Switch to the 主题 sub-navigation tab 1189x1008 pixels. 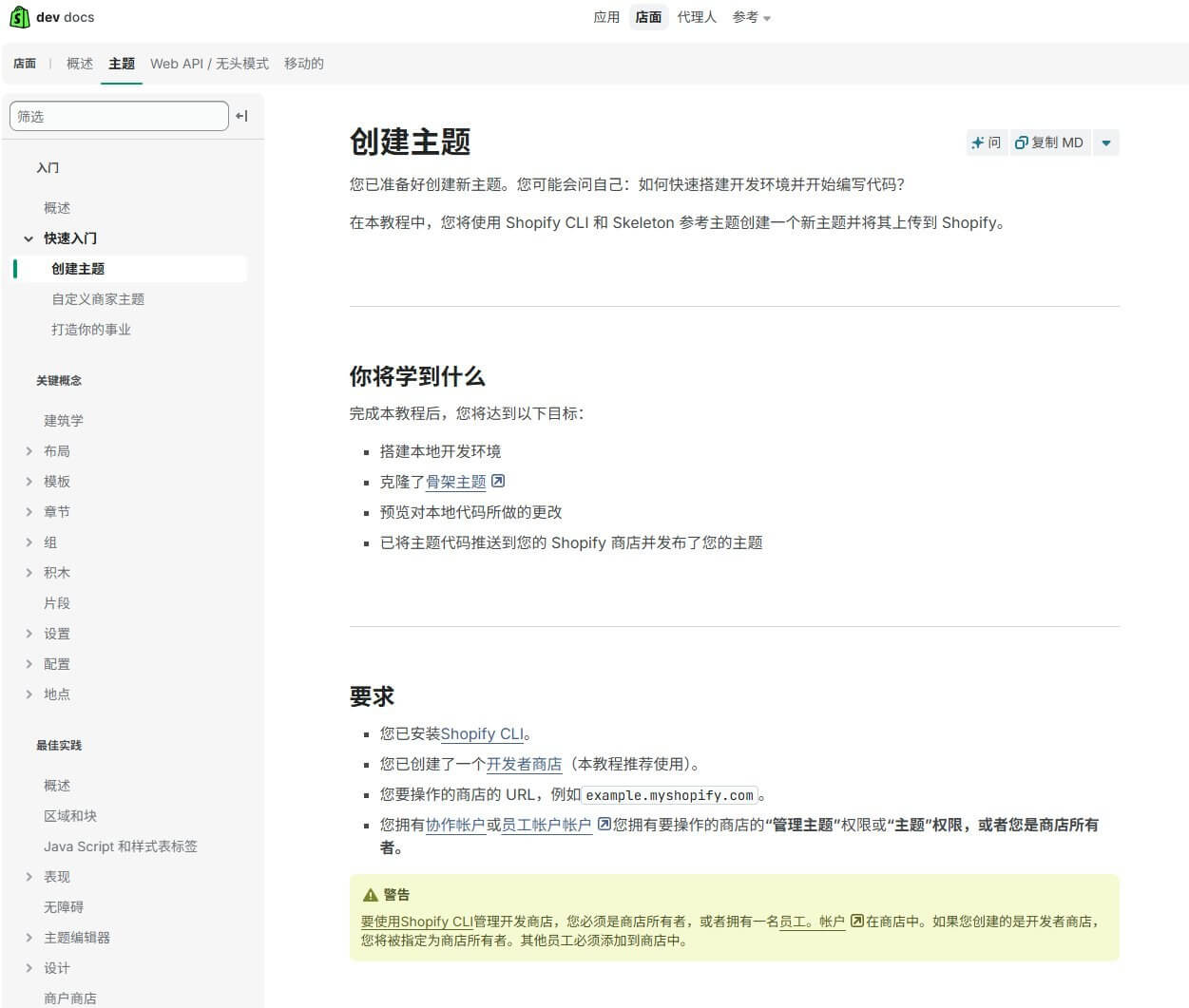click(122, 64)
